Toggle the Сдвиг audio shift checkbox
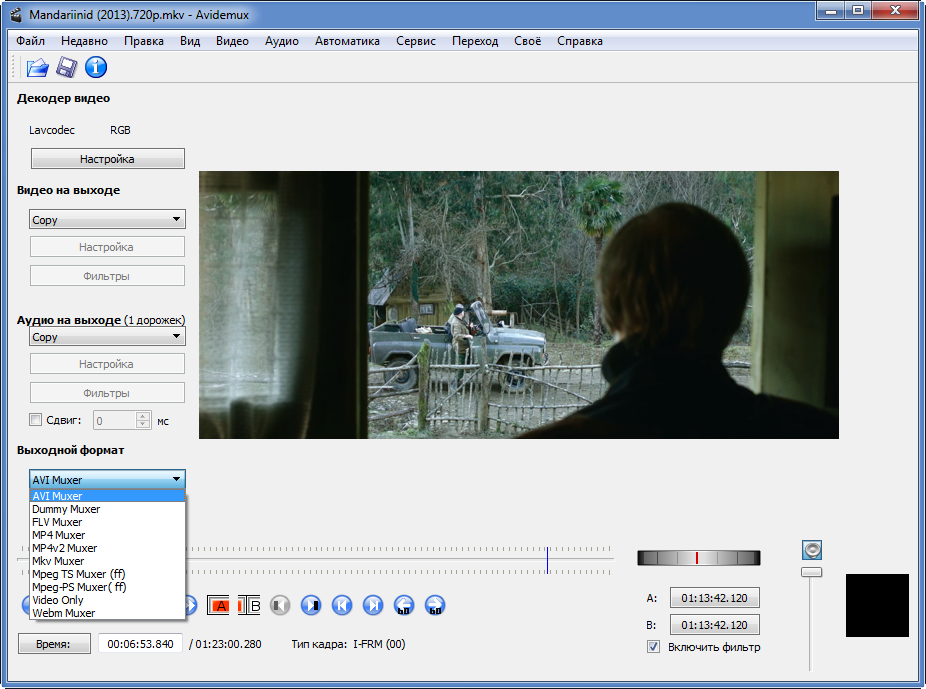 point(36,421)
